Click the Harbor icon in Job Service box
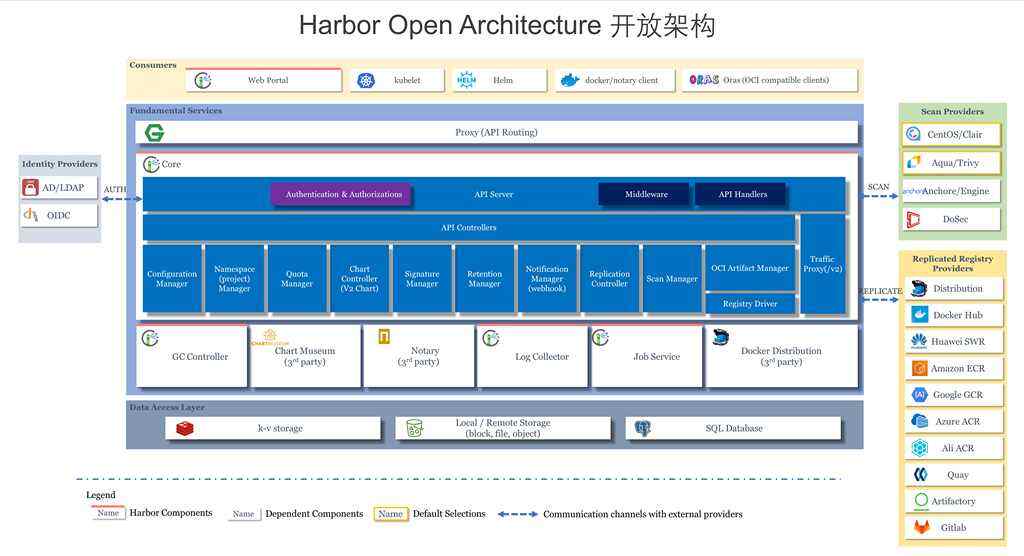The image size is (1024, 556). pos(600,338)
